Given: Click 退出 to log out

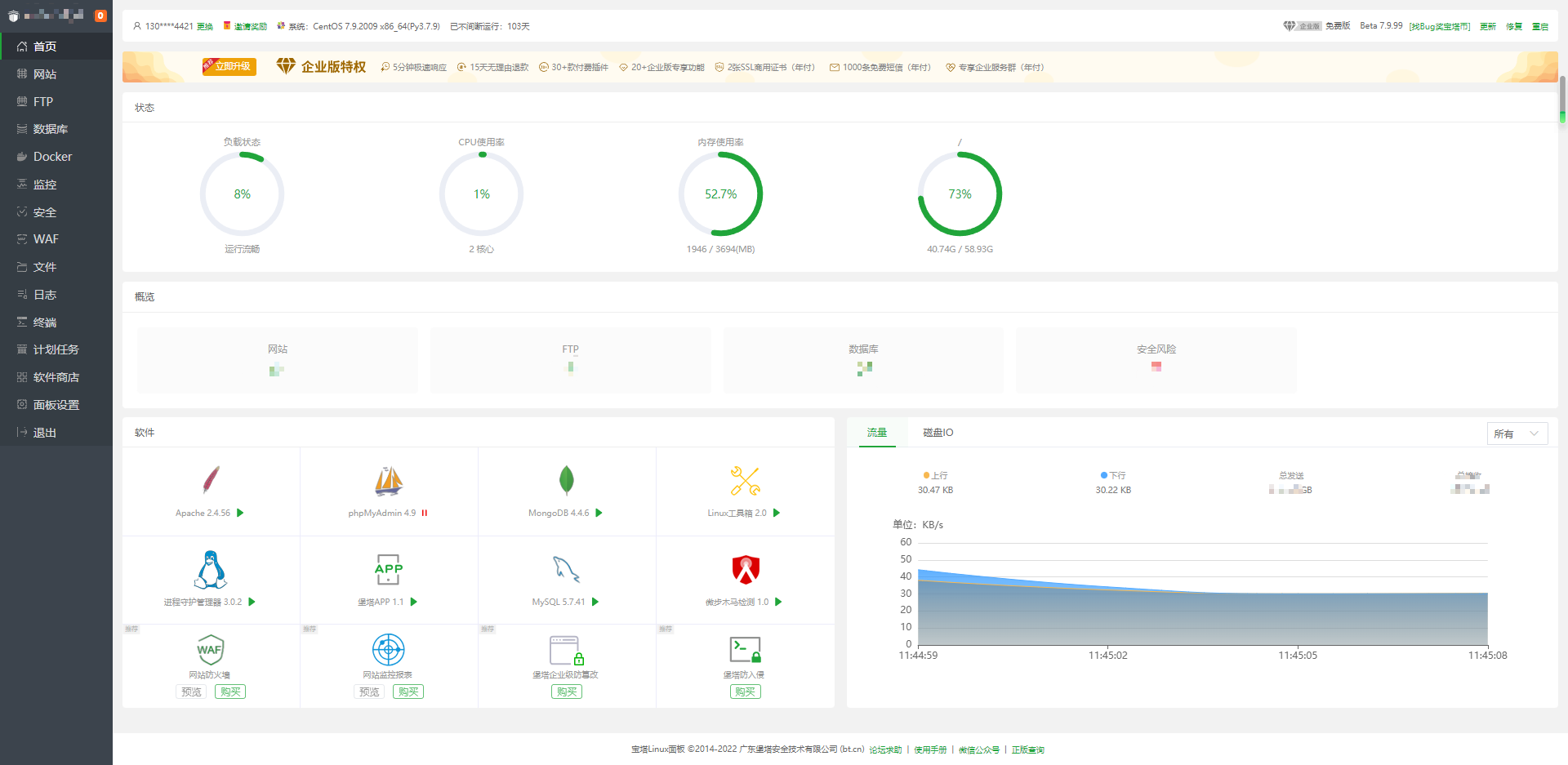Looking at the screenshot, I should click(x=56, y=433).
